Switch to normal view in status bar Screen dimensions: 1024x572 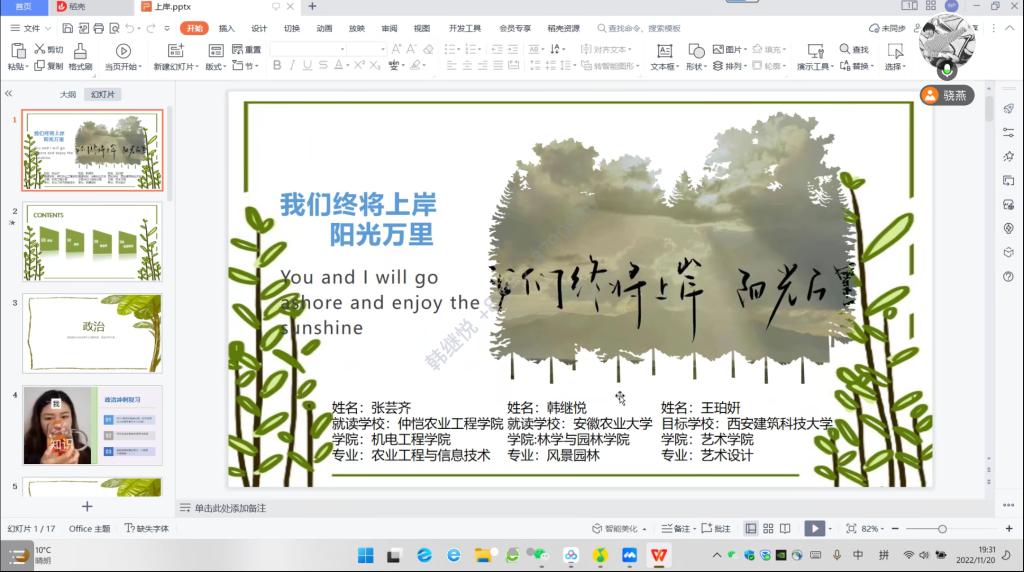(x=751, y=528)
